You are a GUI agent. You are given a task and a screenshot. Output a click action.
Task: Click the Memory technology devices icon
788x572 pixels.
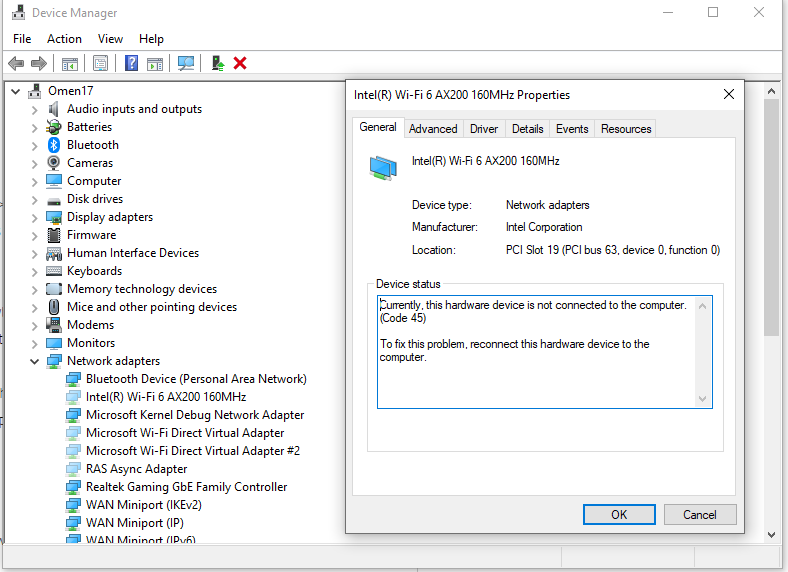[54, 289]
